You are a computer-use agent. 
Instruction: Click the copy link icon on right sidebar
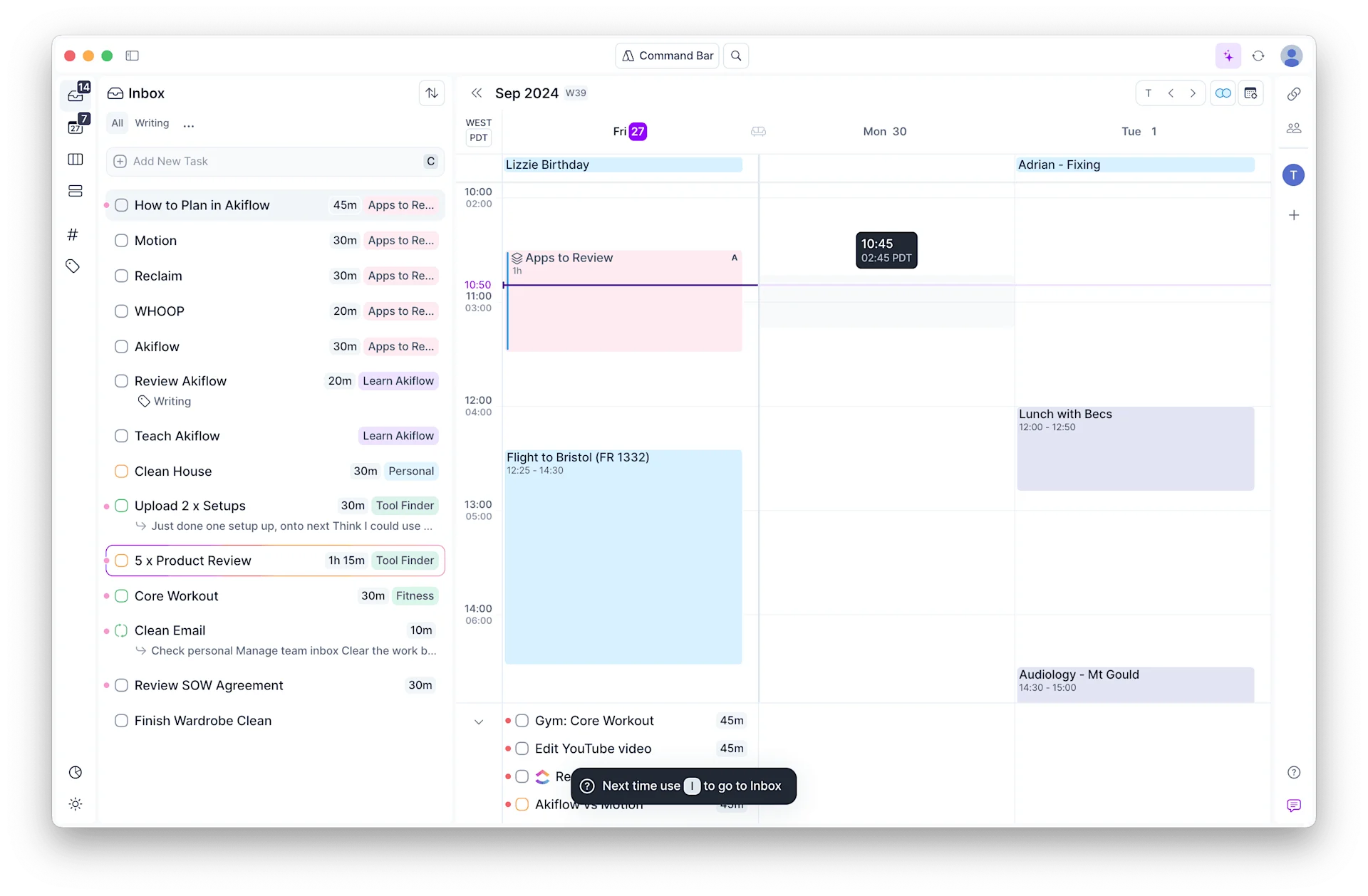(x=1294, y=93)
